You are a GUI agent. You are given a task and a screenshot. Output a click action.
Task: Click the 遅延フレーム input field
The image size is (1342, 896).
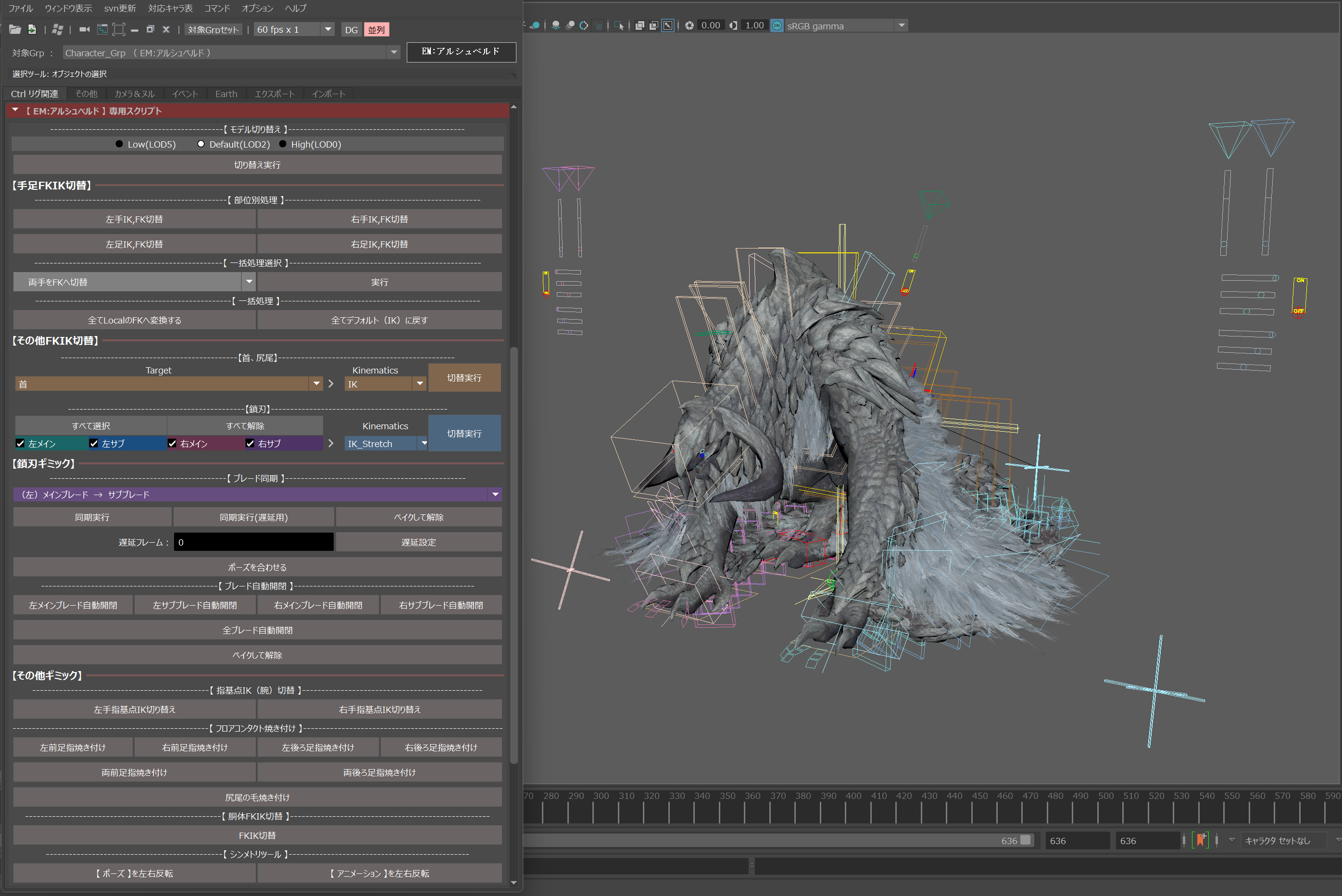[253, 542]
